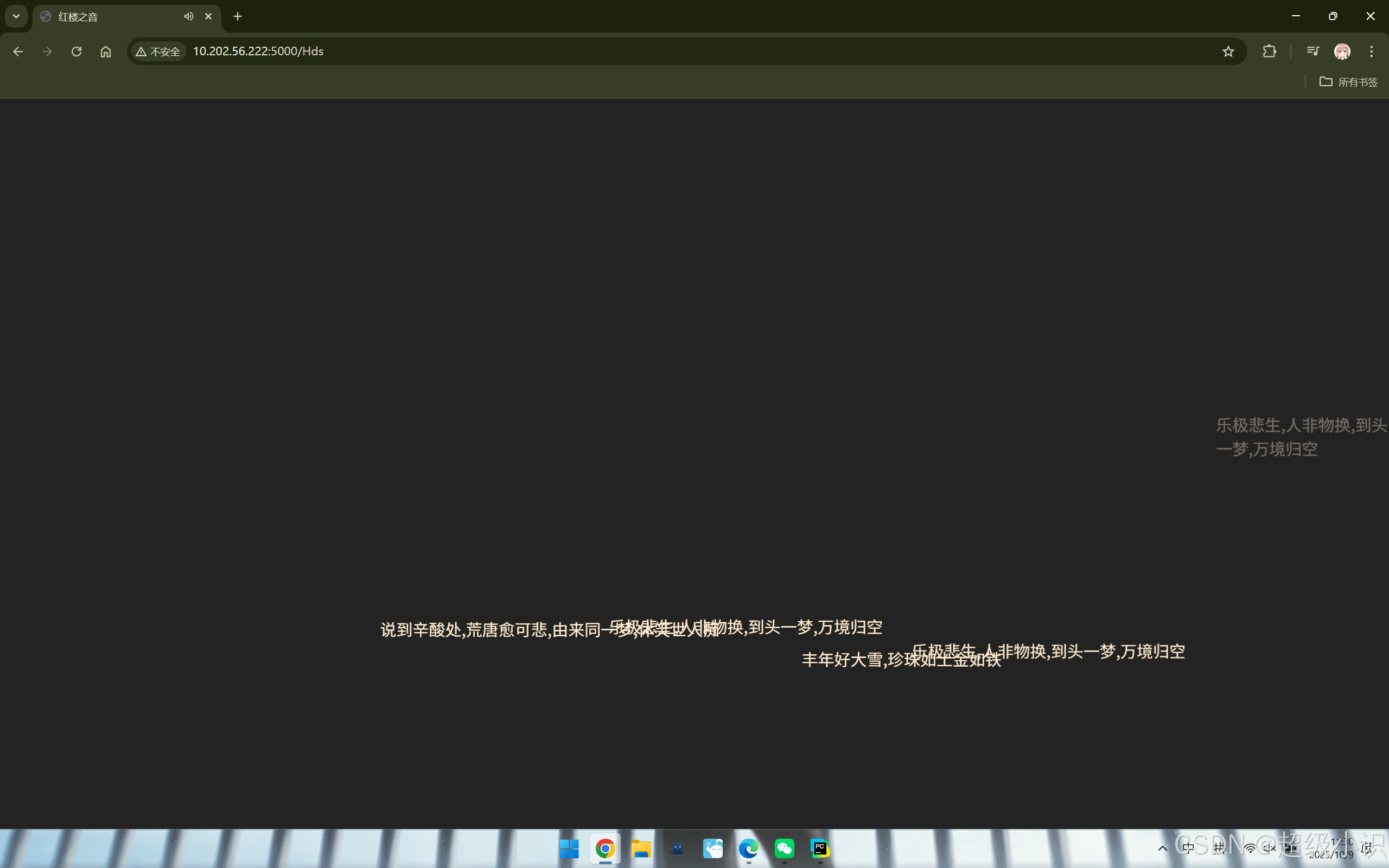Screen dimensions: 1389x868
Task: Click the profile avatar icon
Action: (1342, 52)
